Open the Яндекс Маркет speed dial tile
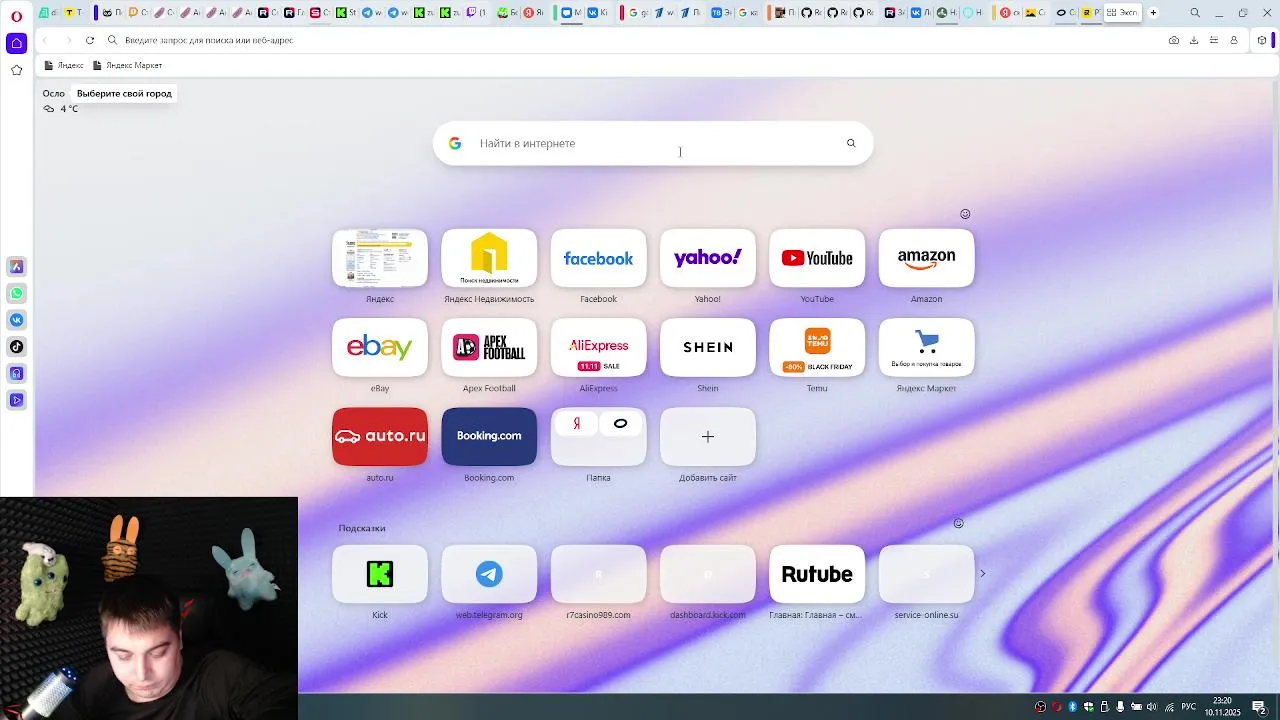The height and width of the screenshot is (720, 1280). click(926, 347)
